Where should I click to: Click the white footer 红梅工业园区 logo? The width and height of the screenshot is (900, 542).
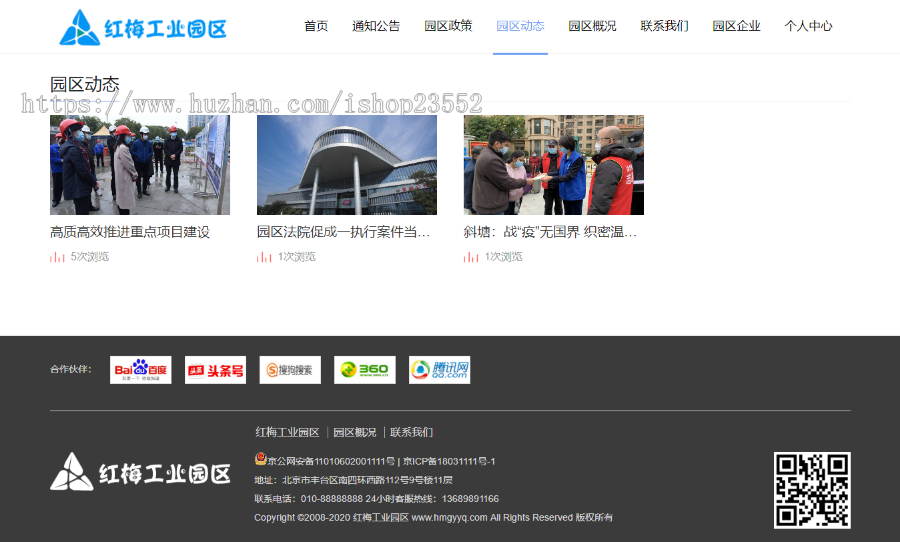[x=141, y=472]
